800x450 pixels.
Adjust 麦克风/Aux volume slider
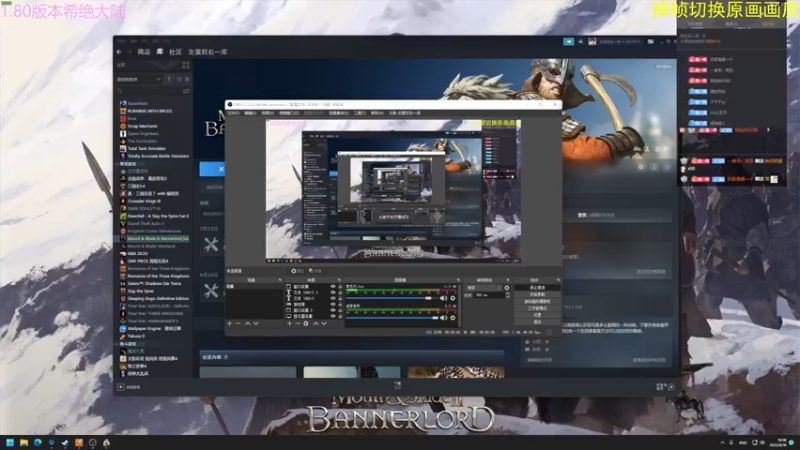[x=392, y=298]
